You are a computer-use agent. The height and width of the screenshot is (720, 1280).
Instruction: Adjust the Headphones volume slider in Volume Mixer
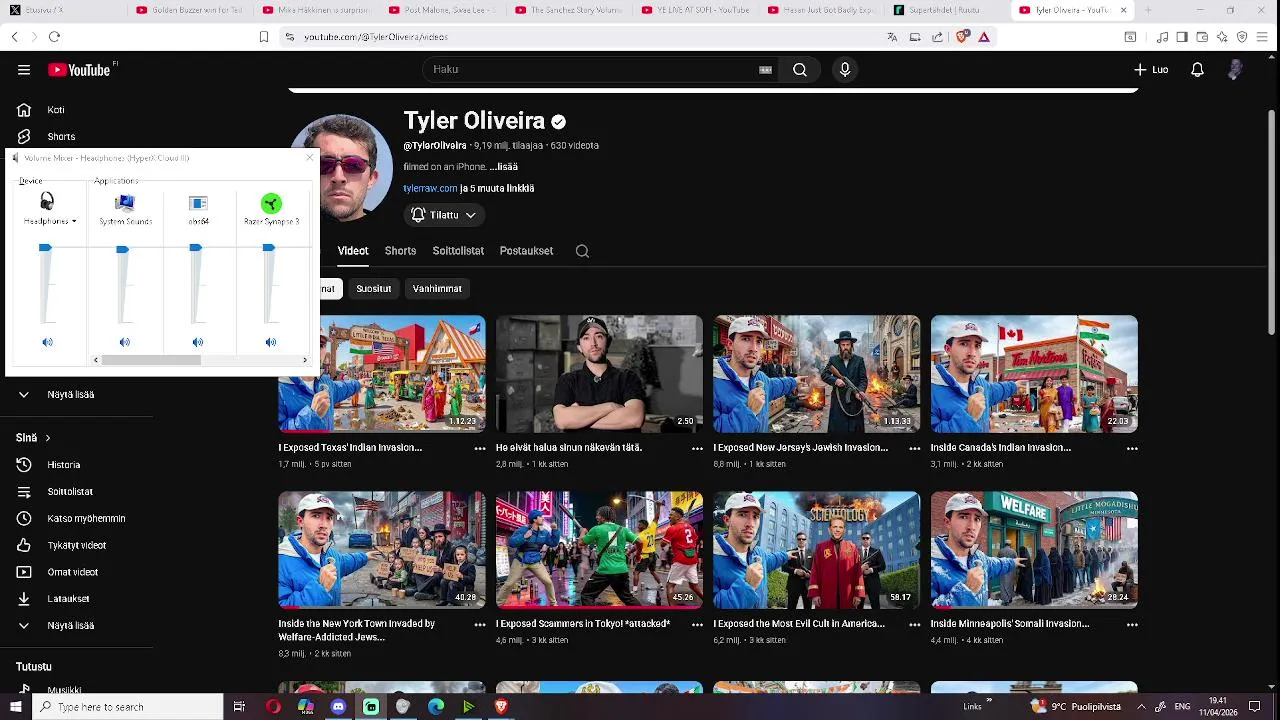[x=45, y=248]
